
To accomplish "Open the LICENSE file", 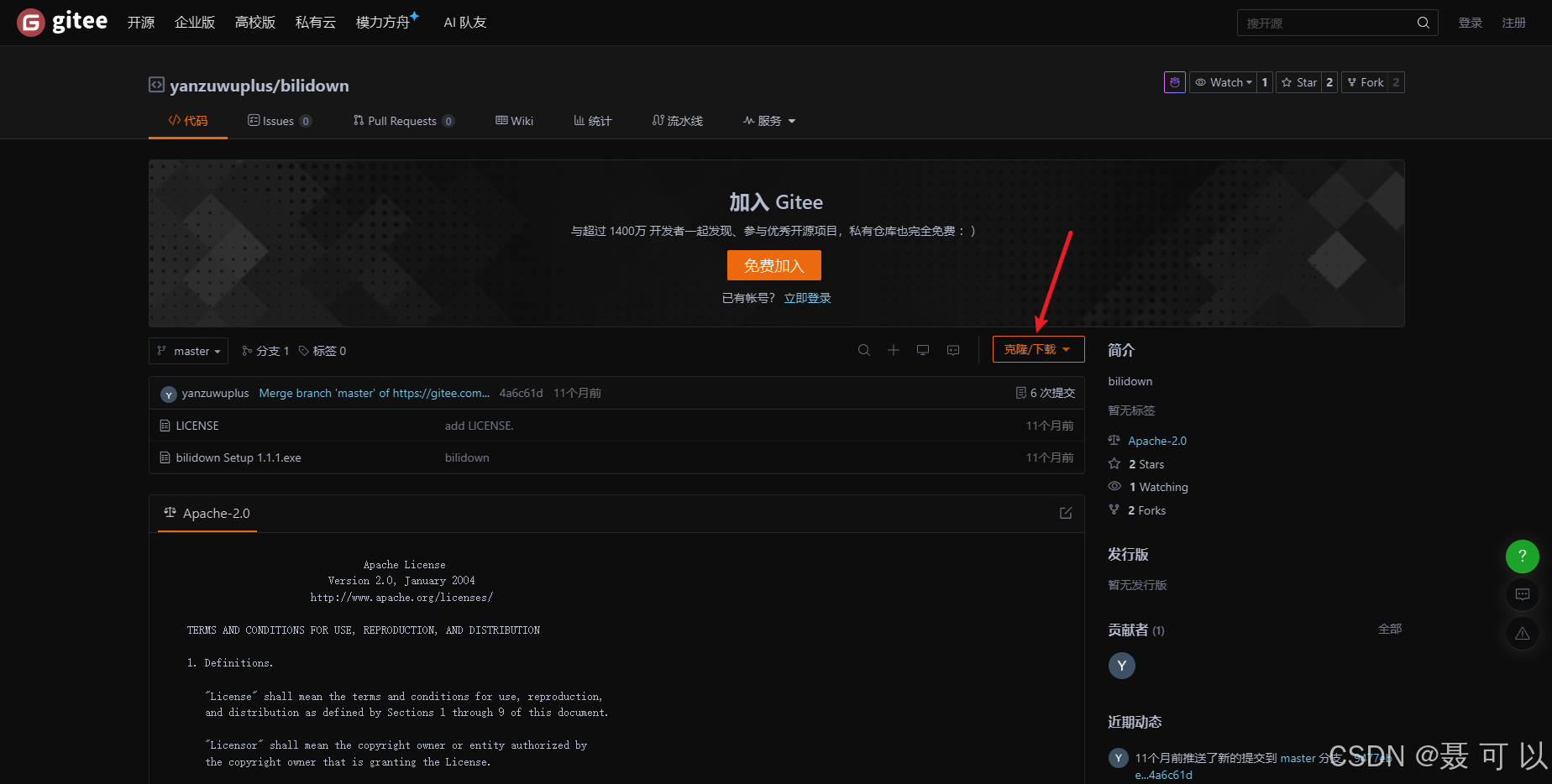I will click(x=197, y=426).
